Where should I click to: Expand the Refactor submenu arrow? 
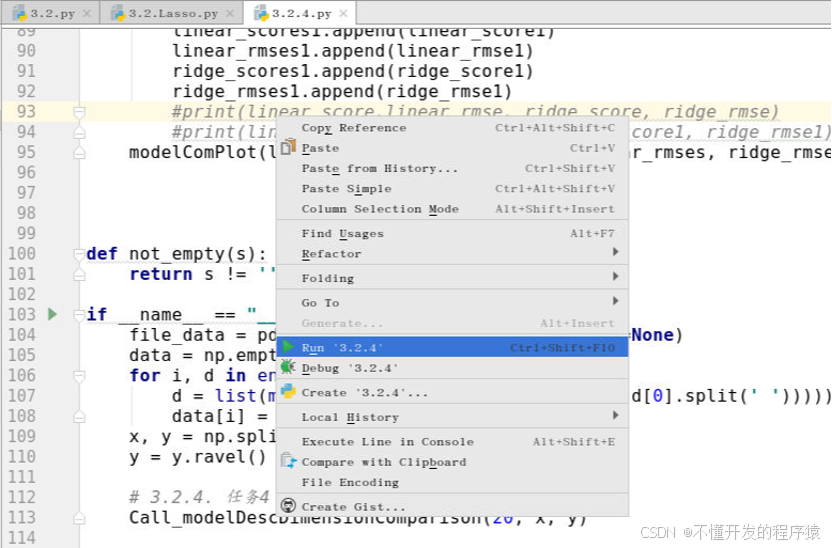616,251
